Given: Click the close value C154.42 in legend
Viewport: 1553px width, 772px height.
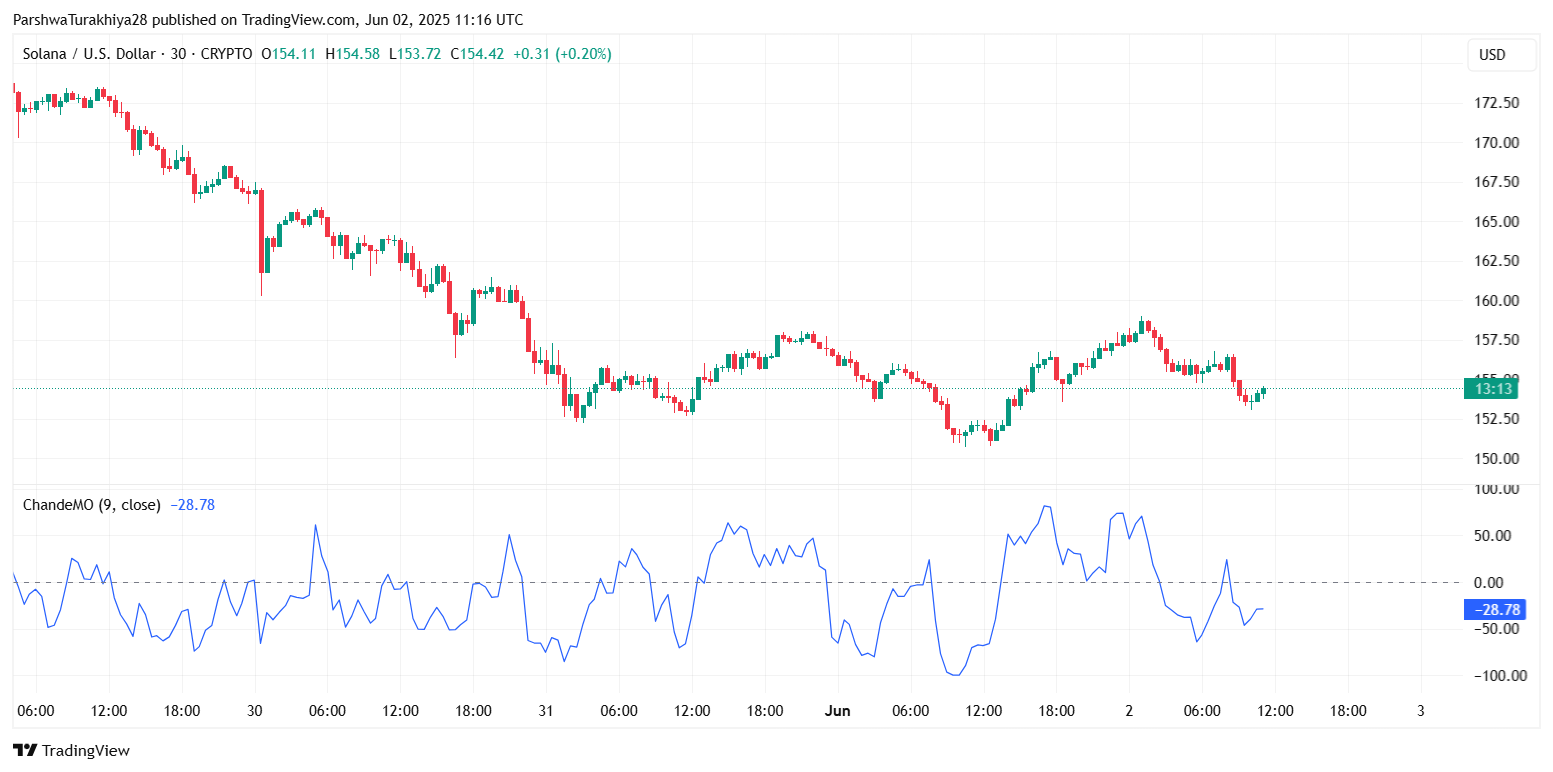Looking at the screenshot, I should pos(477,54).
